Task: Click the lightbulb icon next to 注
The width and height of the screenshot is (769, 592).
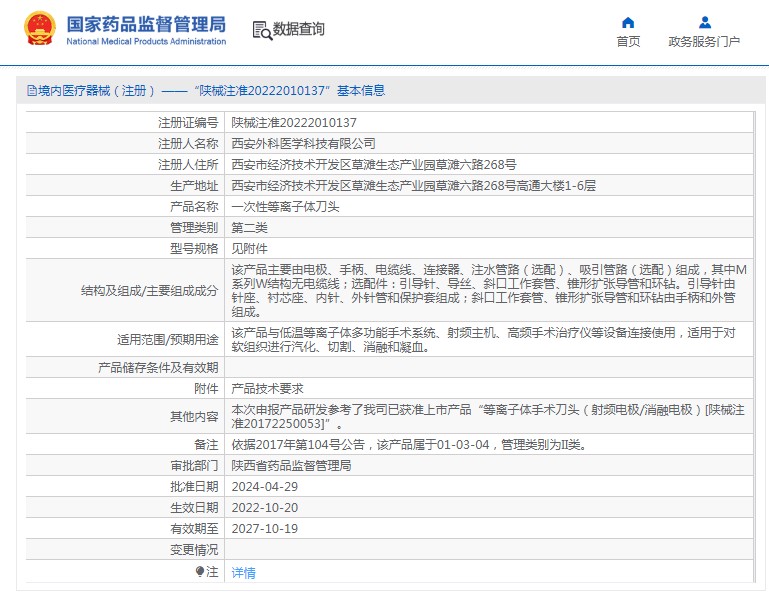Action: [200, 571]
